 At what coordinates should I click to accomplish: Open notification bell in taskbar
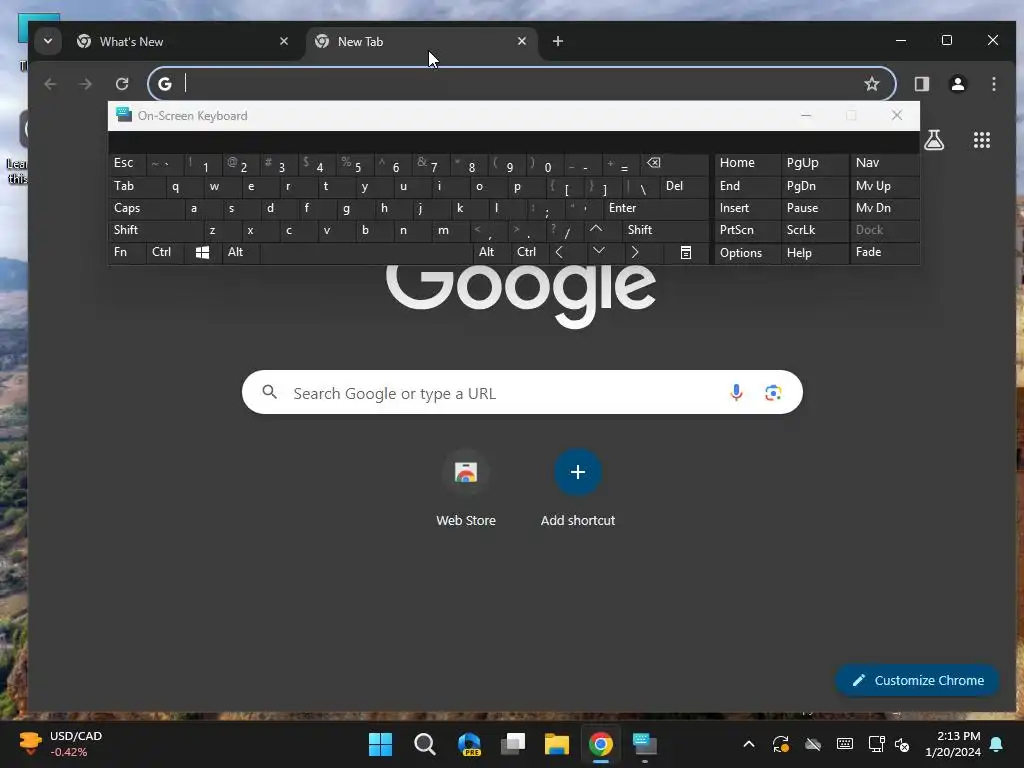coord(996,744)
